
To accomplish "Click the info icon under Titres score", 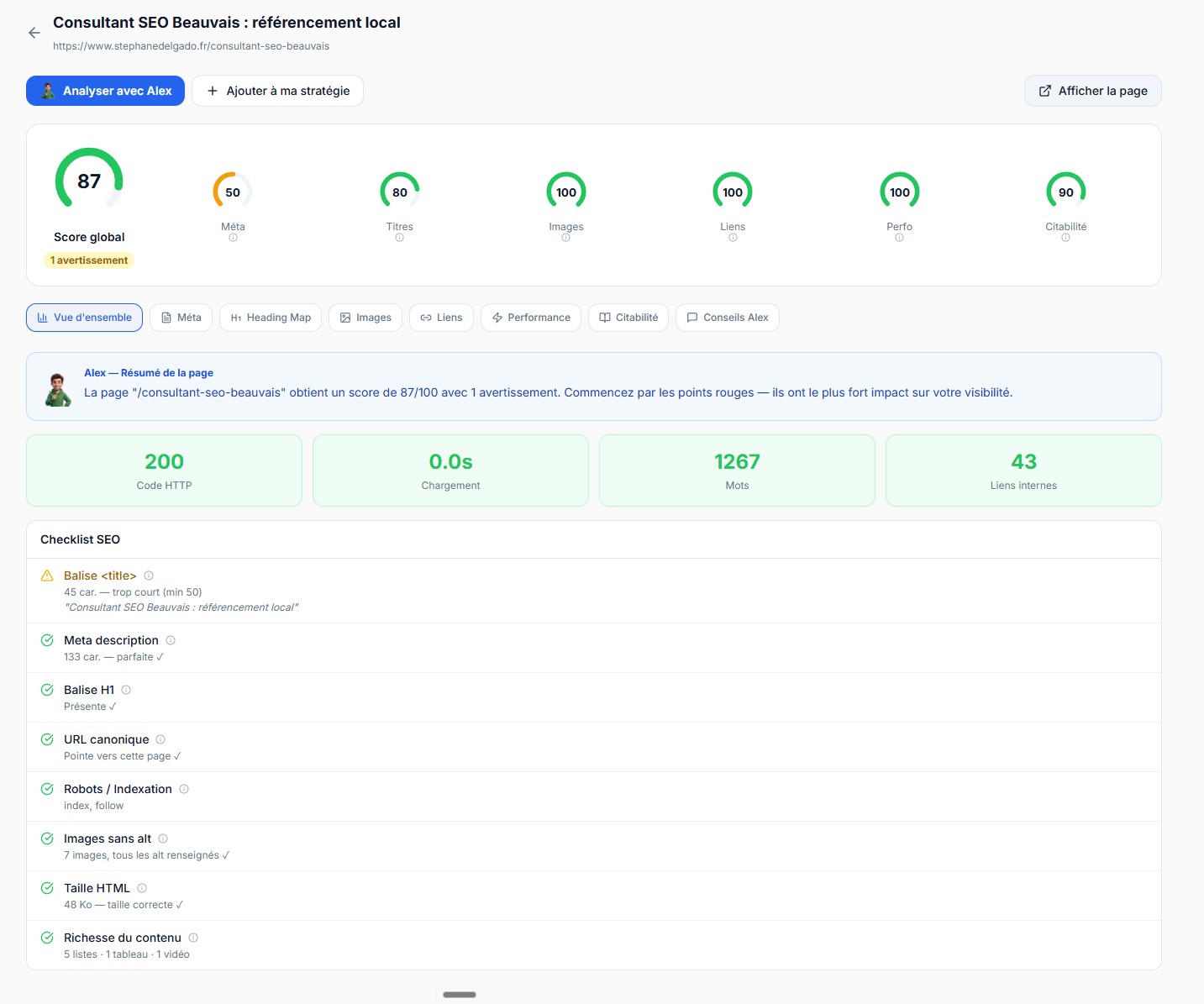I will click(x=399, y=238).
